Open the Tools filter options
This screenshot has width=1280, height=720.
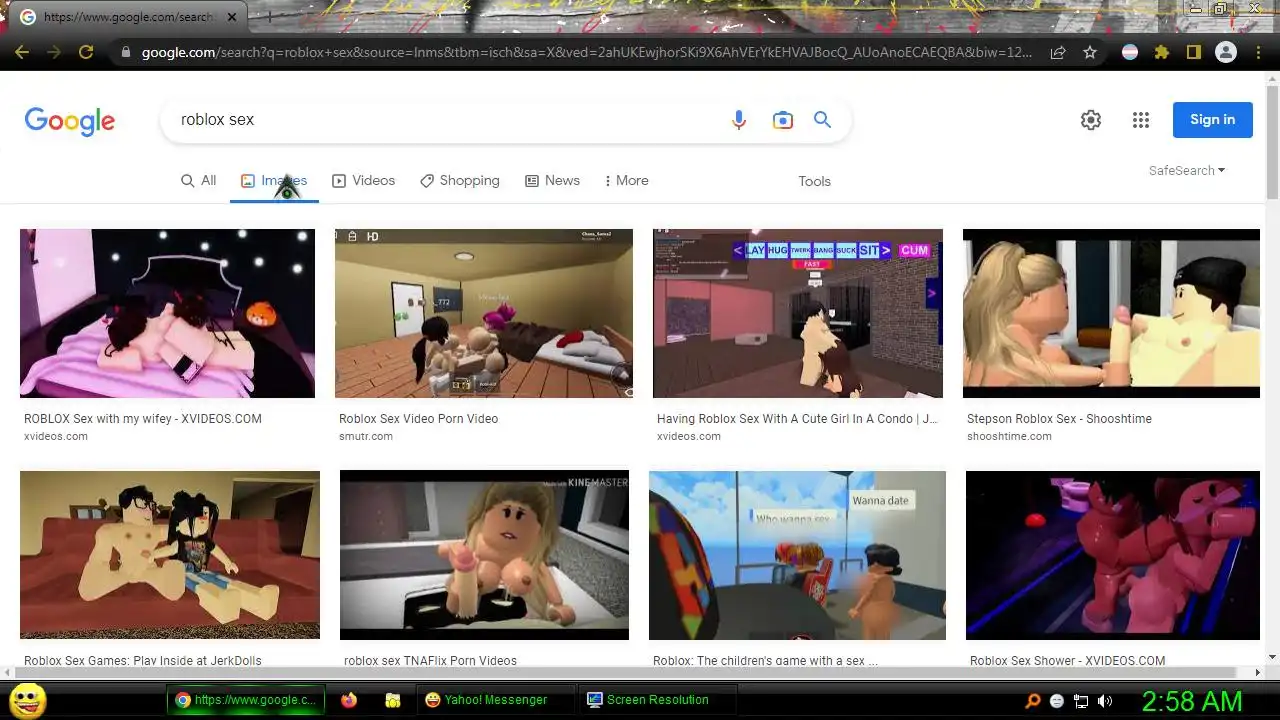click(814, 181)
